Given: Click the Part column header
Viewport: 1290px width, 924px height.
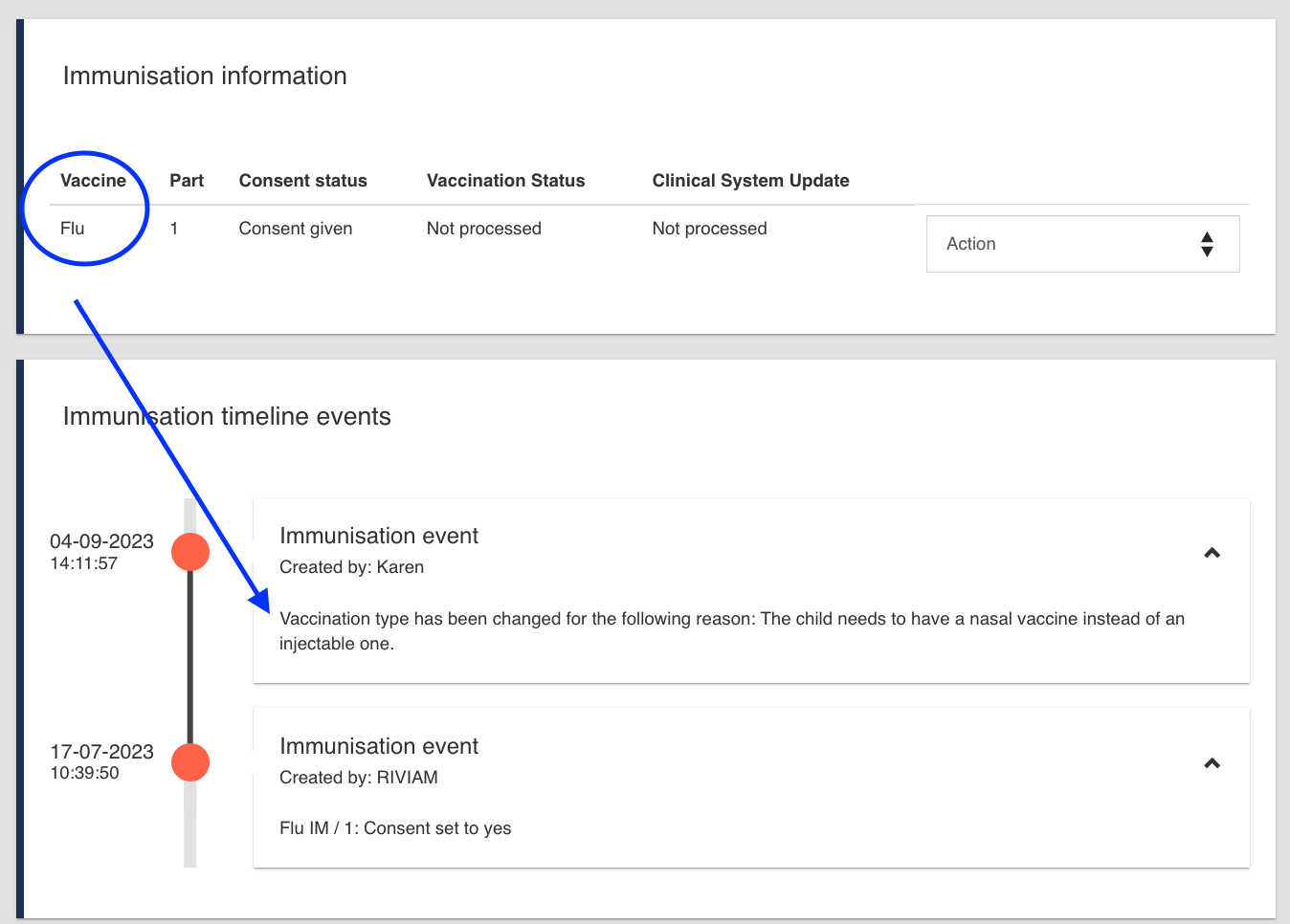Looking at the screenshot, I should coord(187,181).
